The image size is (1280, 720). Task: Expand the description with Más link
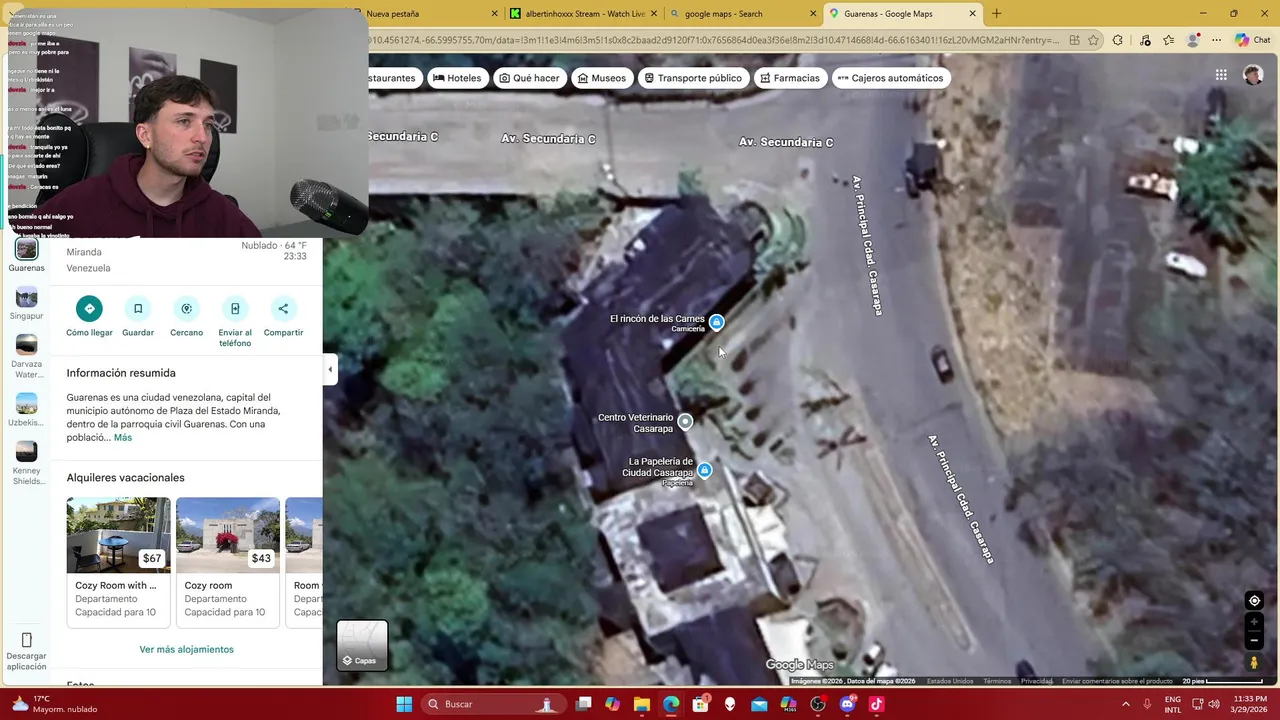[122, 437]
